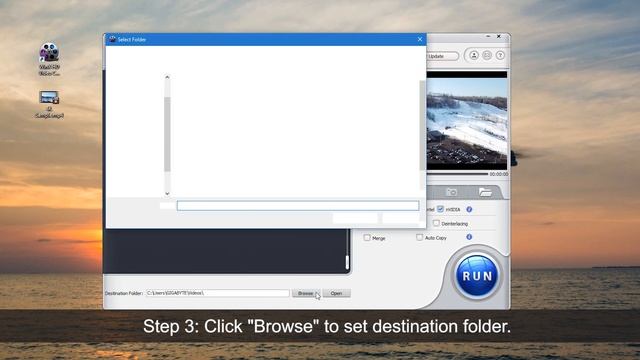This screenshot has height=360, width=640.
Task: Click the blue RUN button
Action: coord(476,276)
